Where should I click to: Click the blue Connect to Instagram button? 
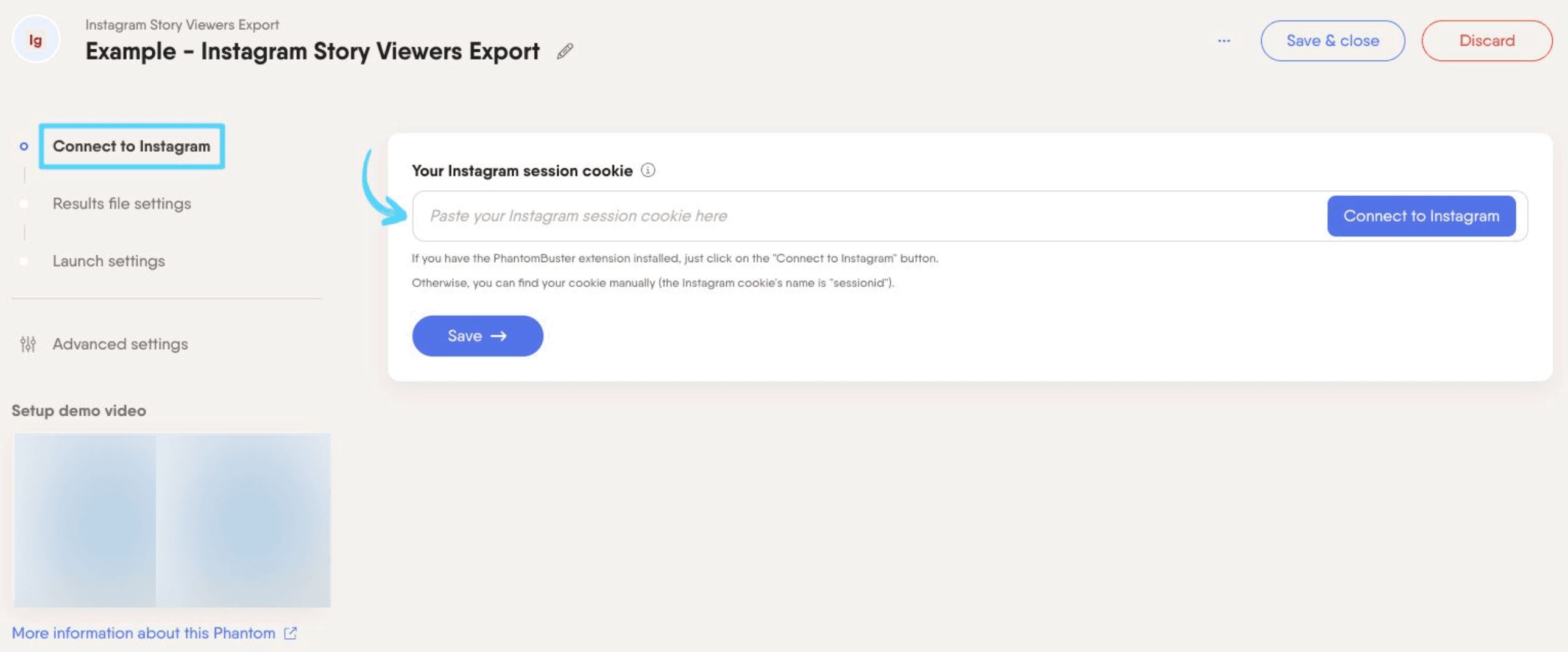(x=1421, y=216)
